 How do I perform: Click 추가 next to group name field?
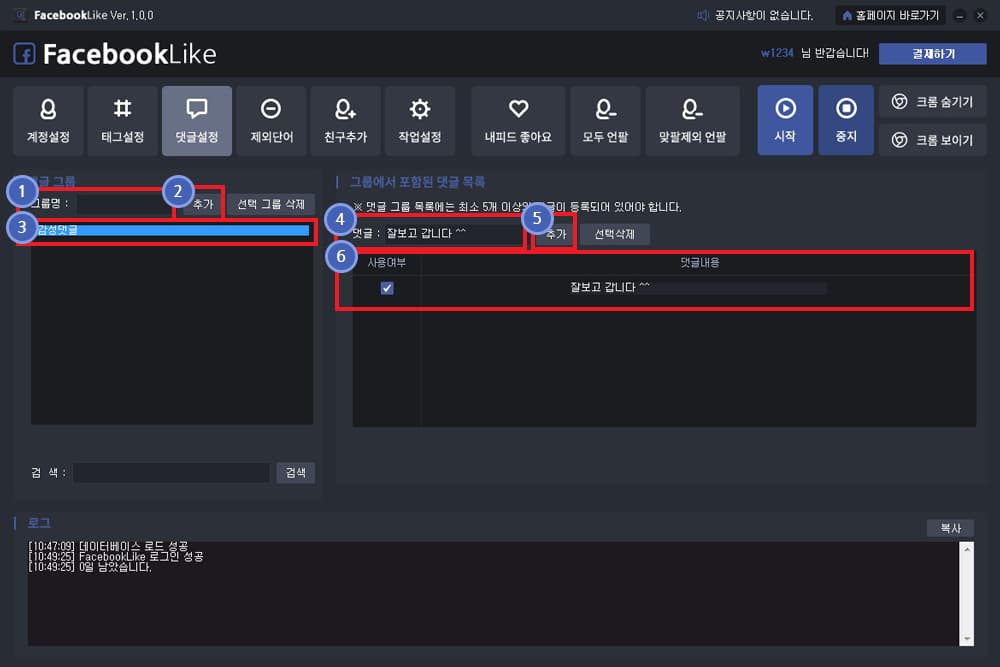coord(203,204)
